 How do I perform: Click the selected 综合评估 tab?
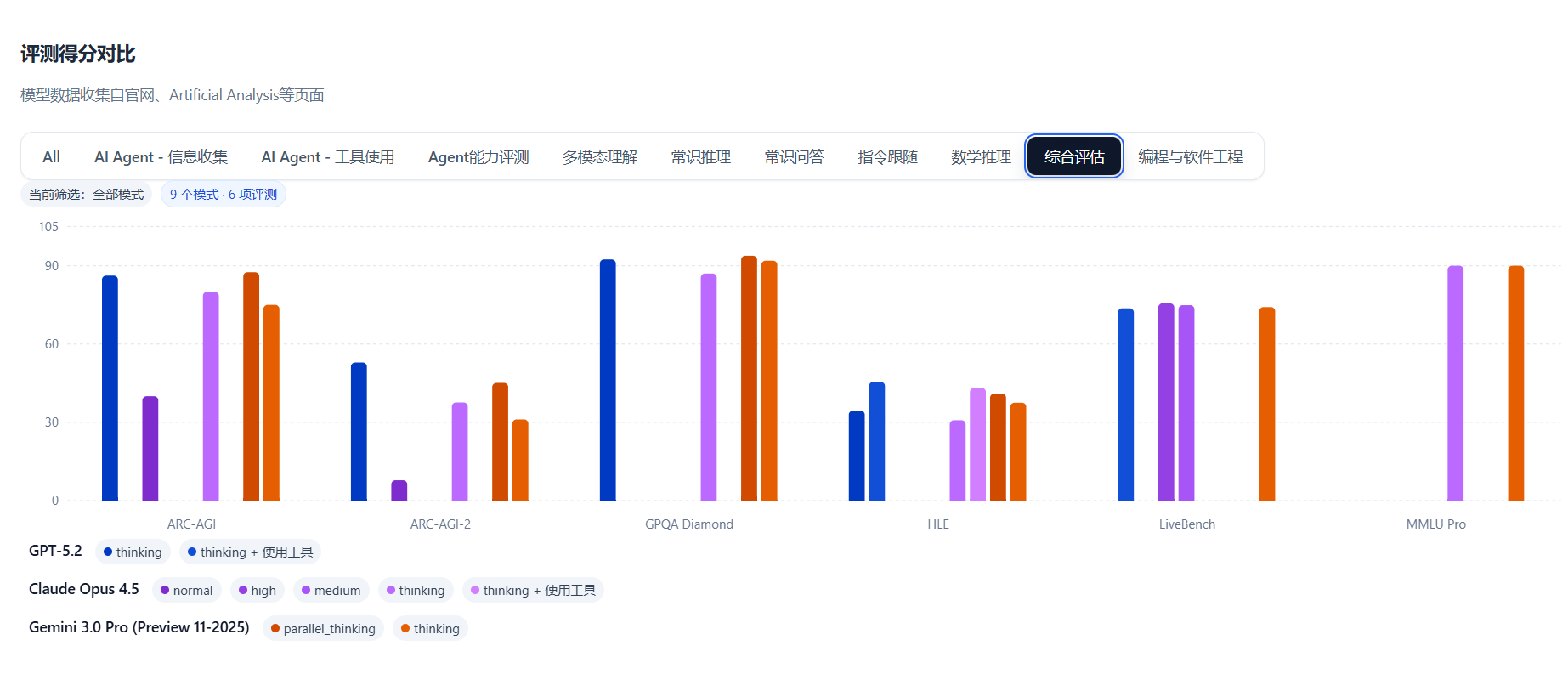[1074, 157]
